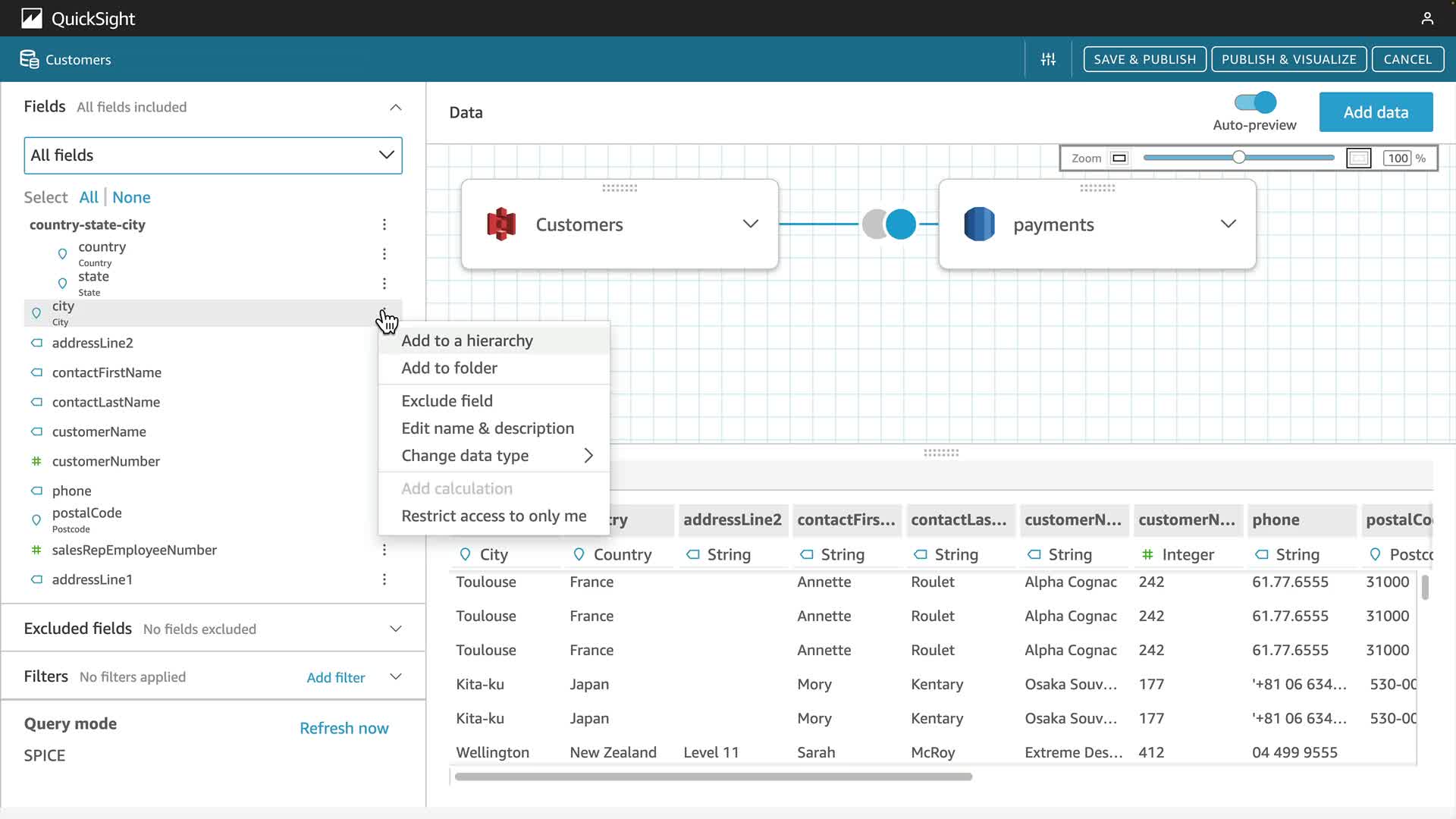Open options for salesRepEmployeeNumber field
This screenshot has height=819, width=1456.
point(384,550)
